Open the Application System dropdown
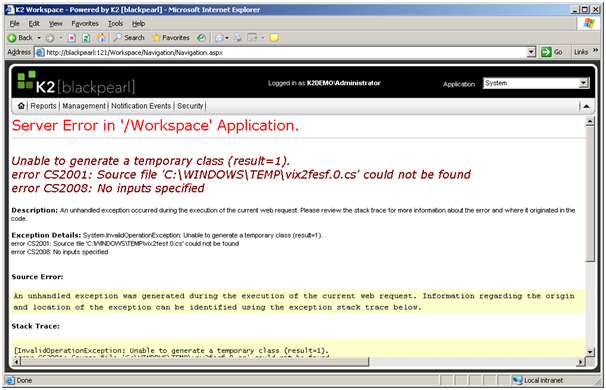Image resolution: width=606 pixels, height=390 pixels. click(584, 83)
